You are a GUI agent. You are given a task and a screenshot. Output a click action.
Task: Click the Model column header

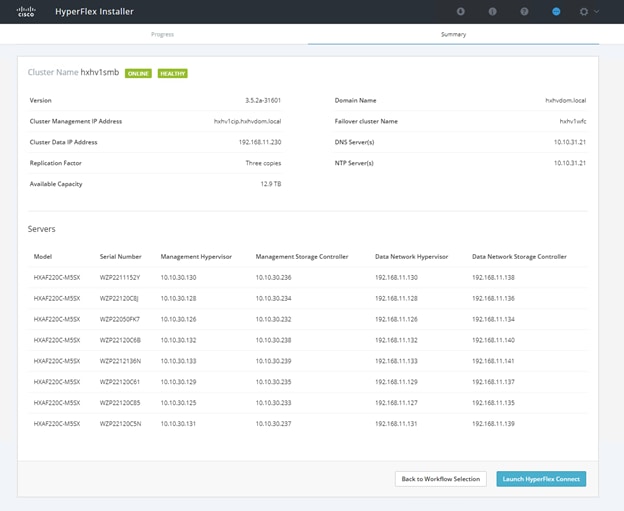[43, 257]
